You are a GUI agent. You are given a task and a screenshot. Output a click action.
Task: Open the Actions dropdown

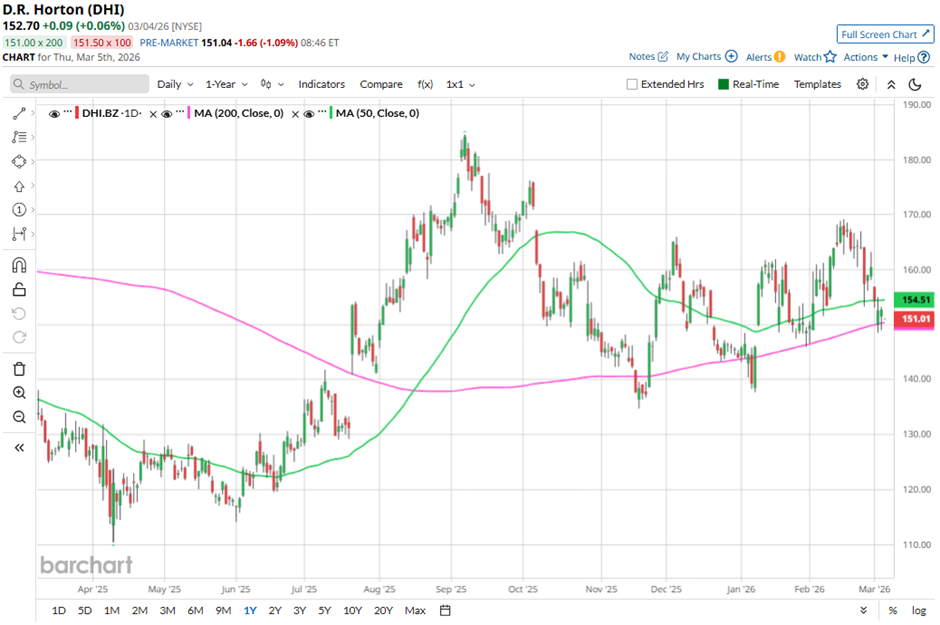point(866,57)
